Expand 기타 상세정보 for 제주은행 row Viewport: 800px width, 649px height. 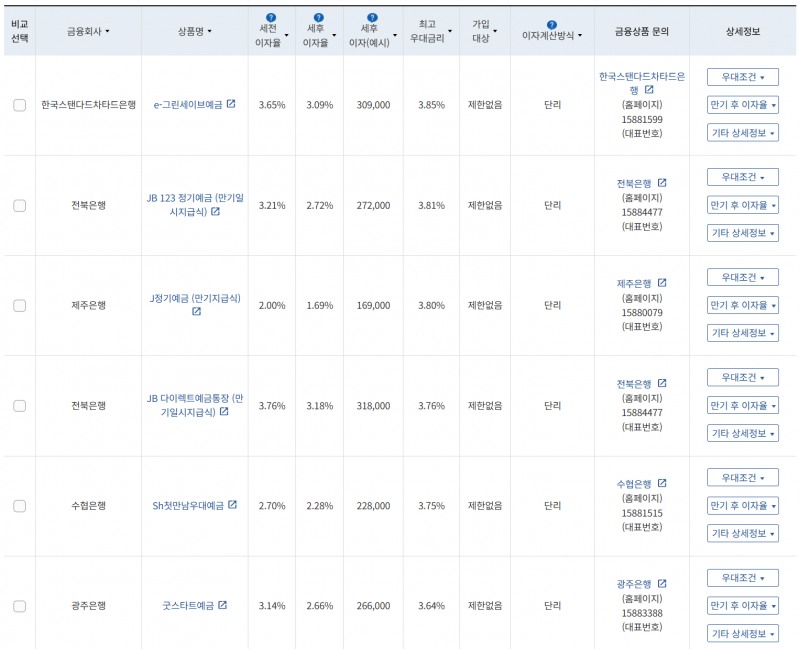point(742,333)
